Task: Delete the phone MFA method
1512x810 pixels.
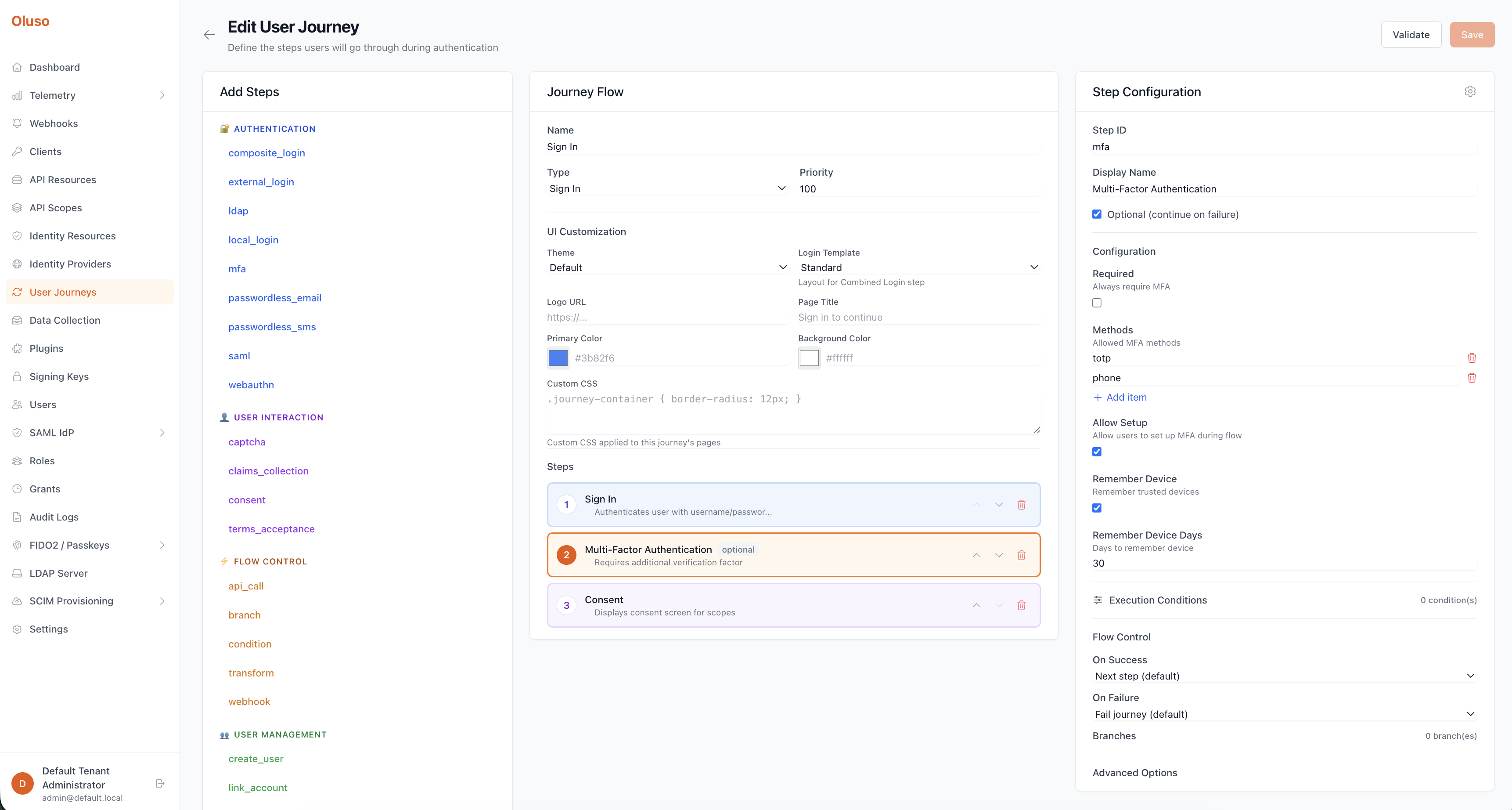Action: (1472, 378)
